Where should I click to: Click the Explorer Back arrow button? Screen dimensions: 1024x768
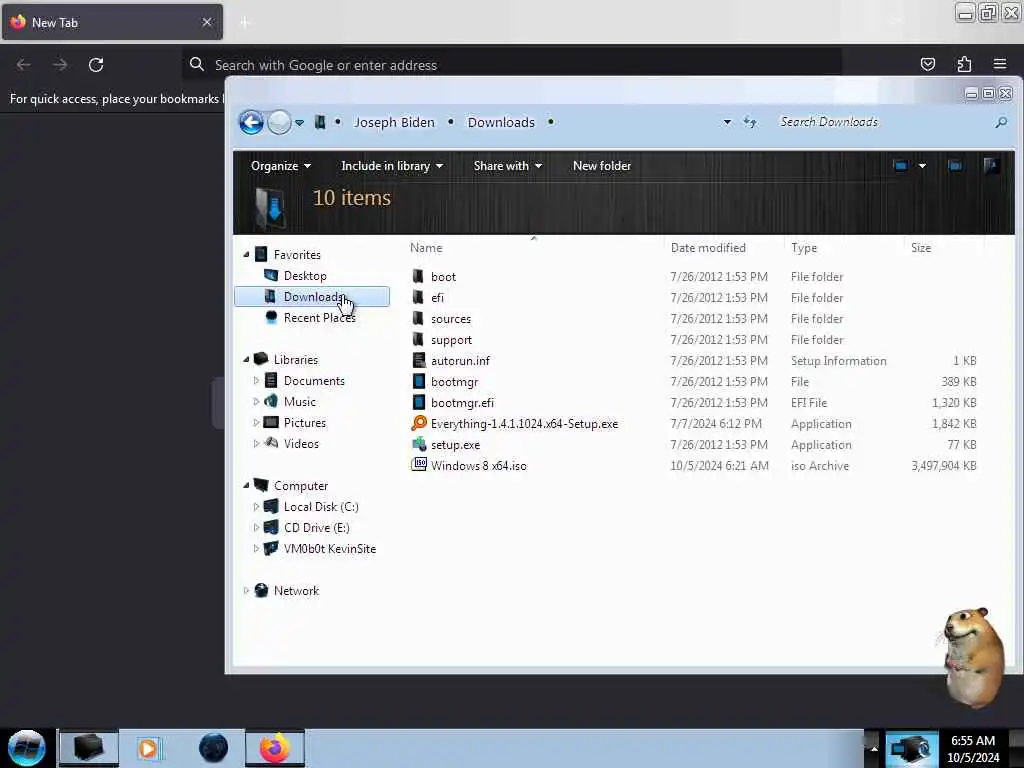251,122
